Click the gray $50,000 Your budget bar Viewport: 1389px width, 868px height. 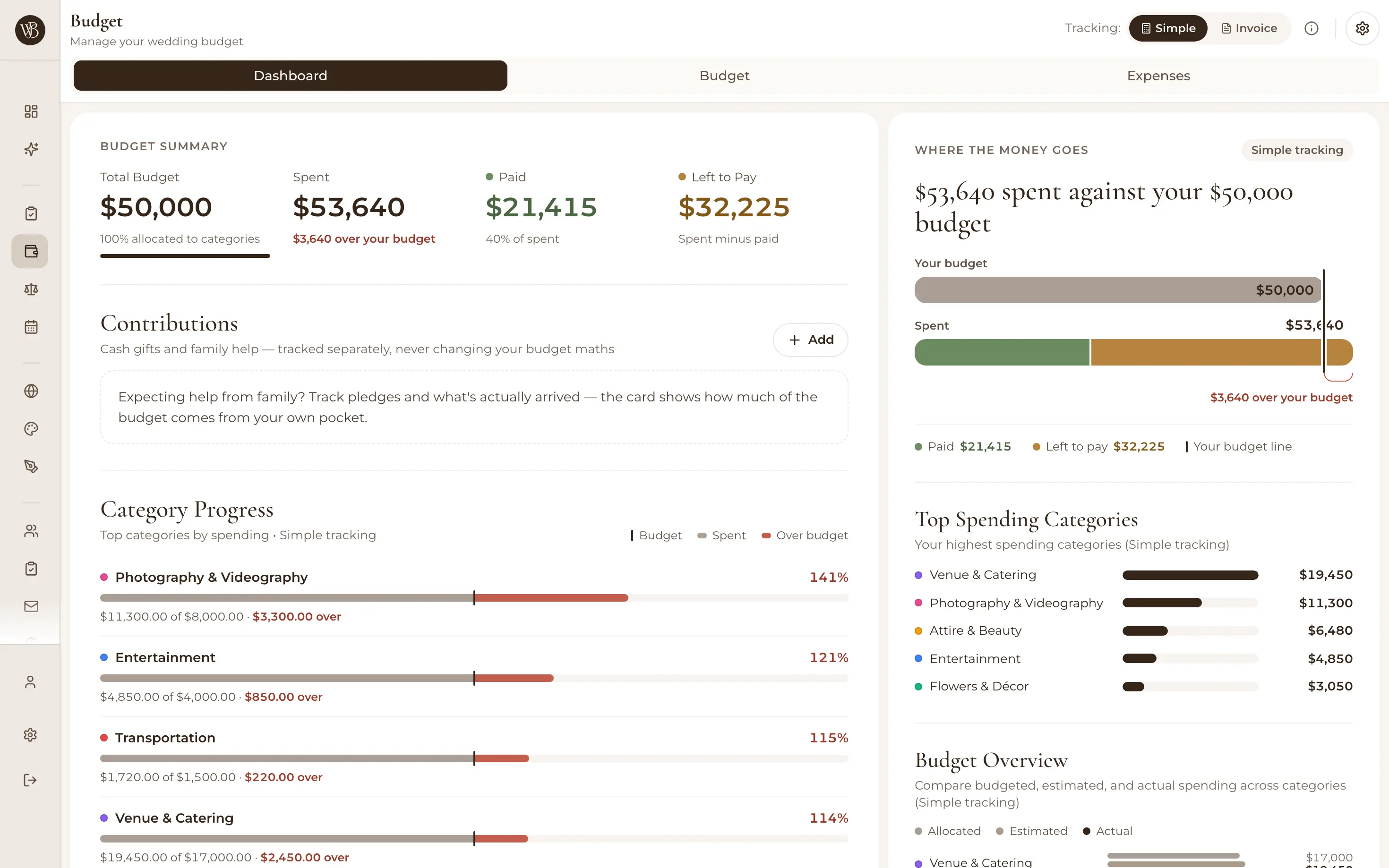1117,290
